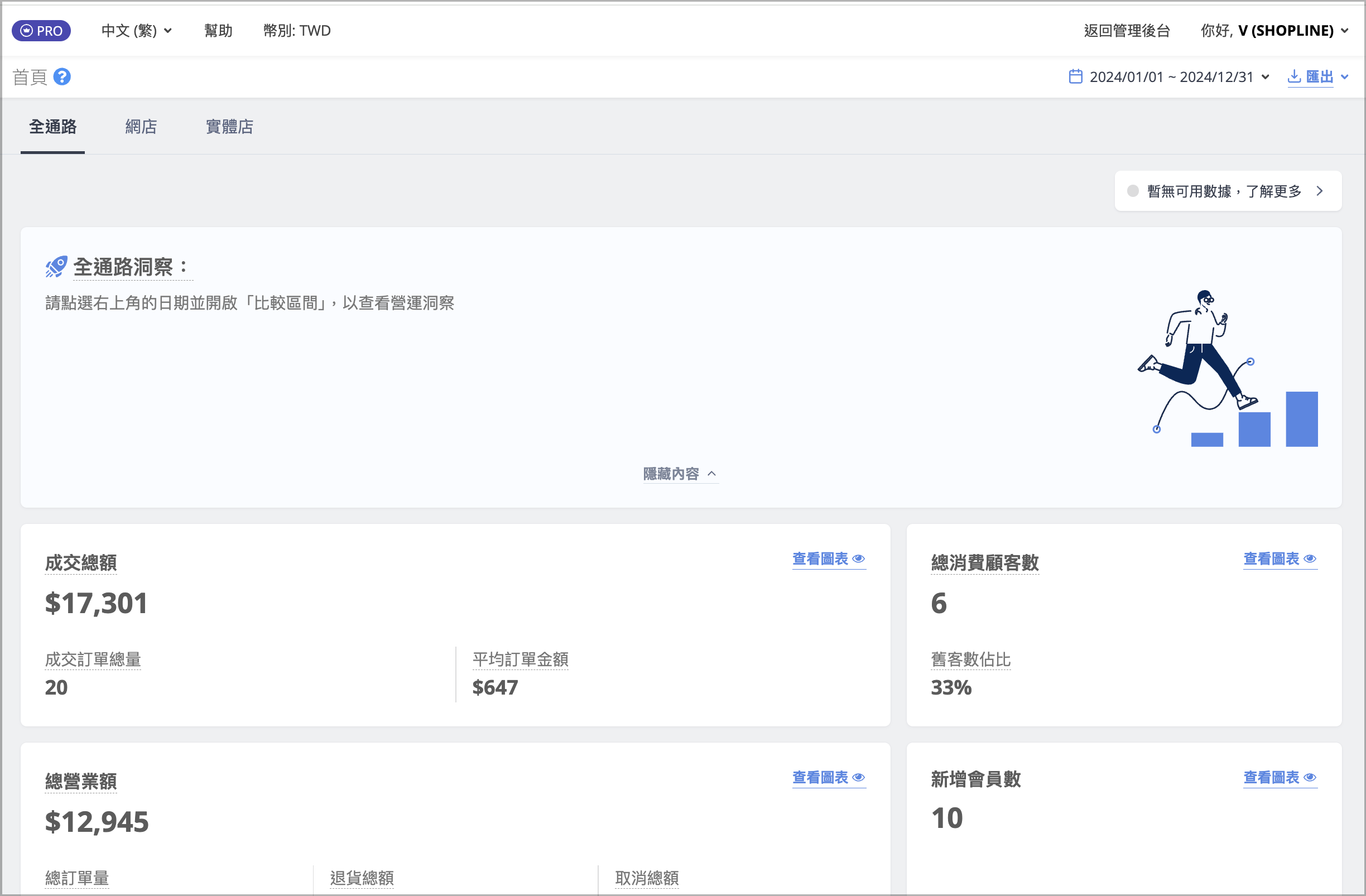Click the PRO plan badge
1366x896 pixels.
[x=41, y=31]
